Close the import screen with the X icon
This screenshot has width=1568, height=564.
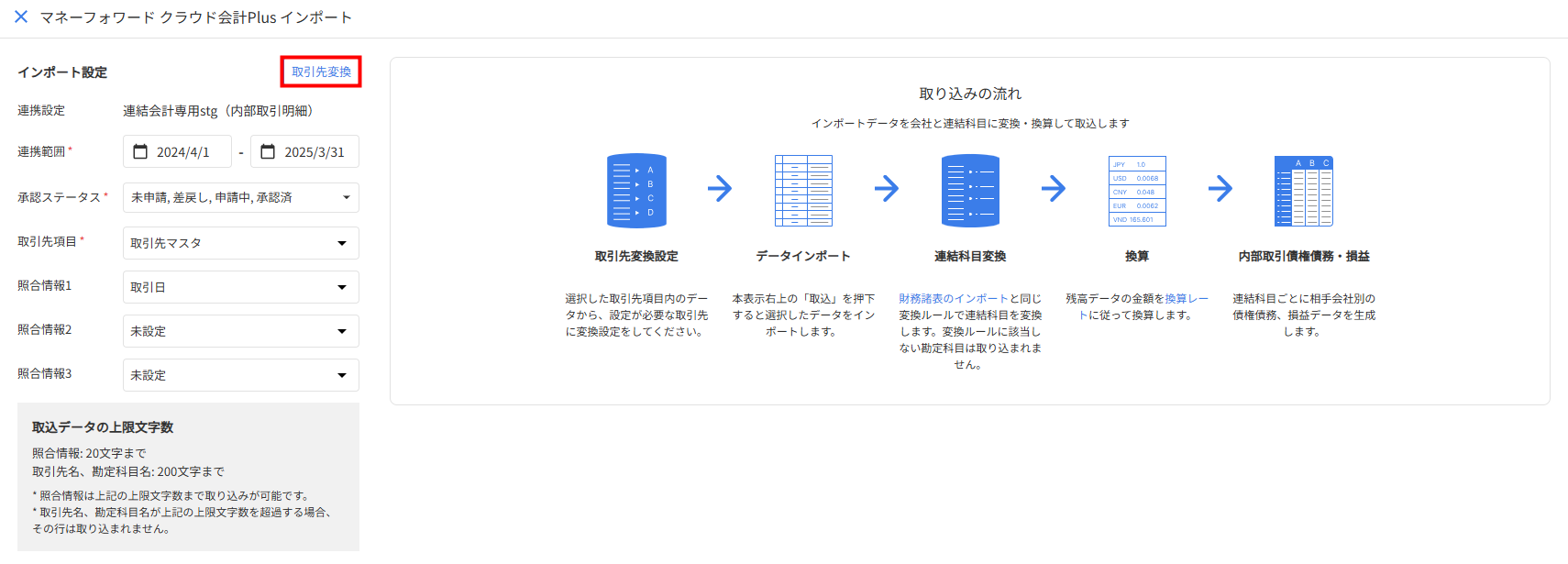[x=21, y=17]
